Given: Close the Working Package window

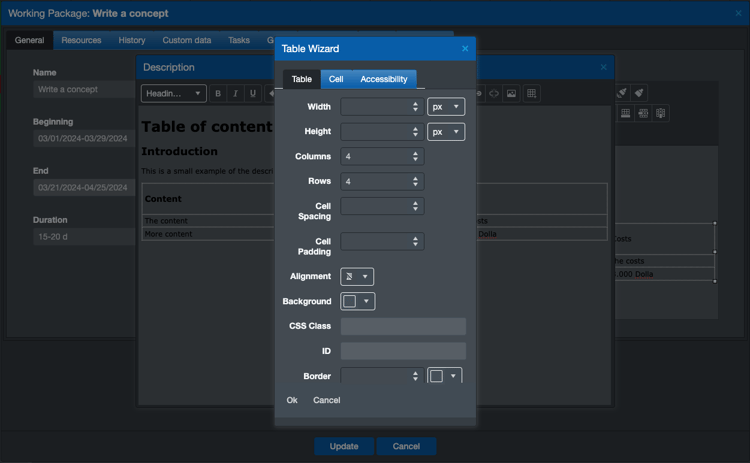Looking at the screenshot, I should click(738, 13).
